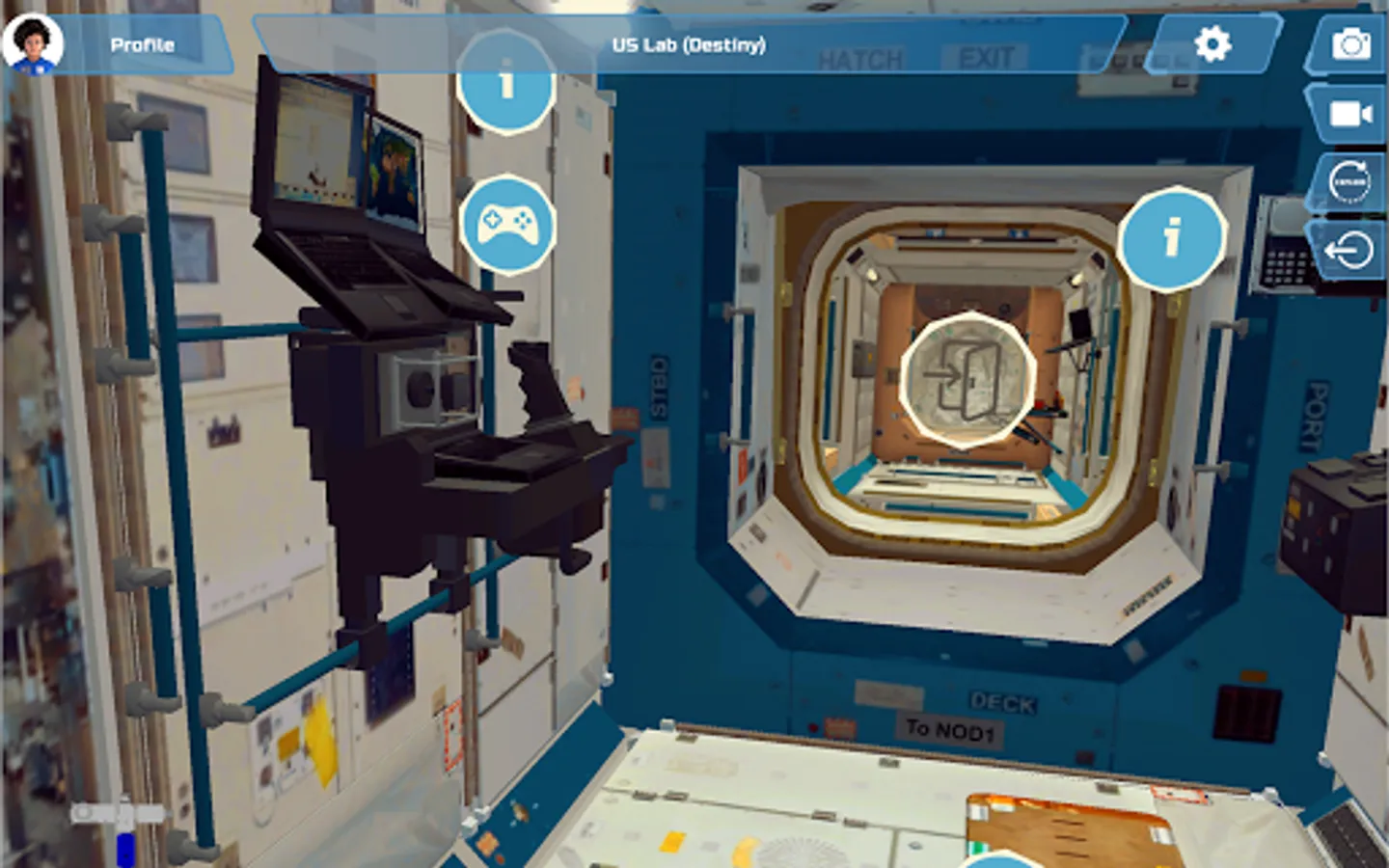
Task: Click the 'DECK' wall label
Action: [1002, 703]
